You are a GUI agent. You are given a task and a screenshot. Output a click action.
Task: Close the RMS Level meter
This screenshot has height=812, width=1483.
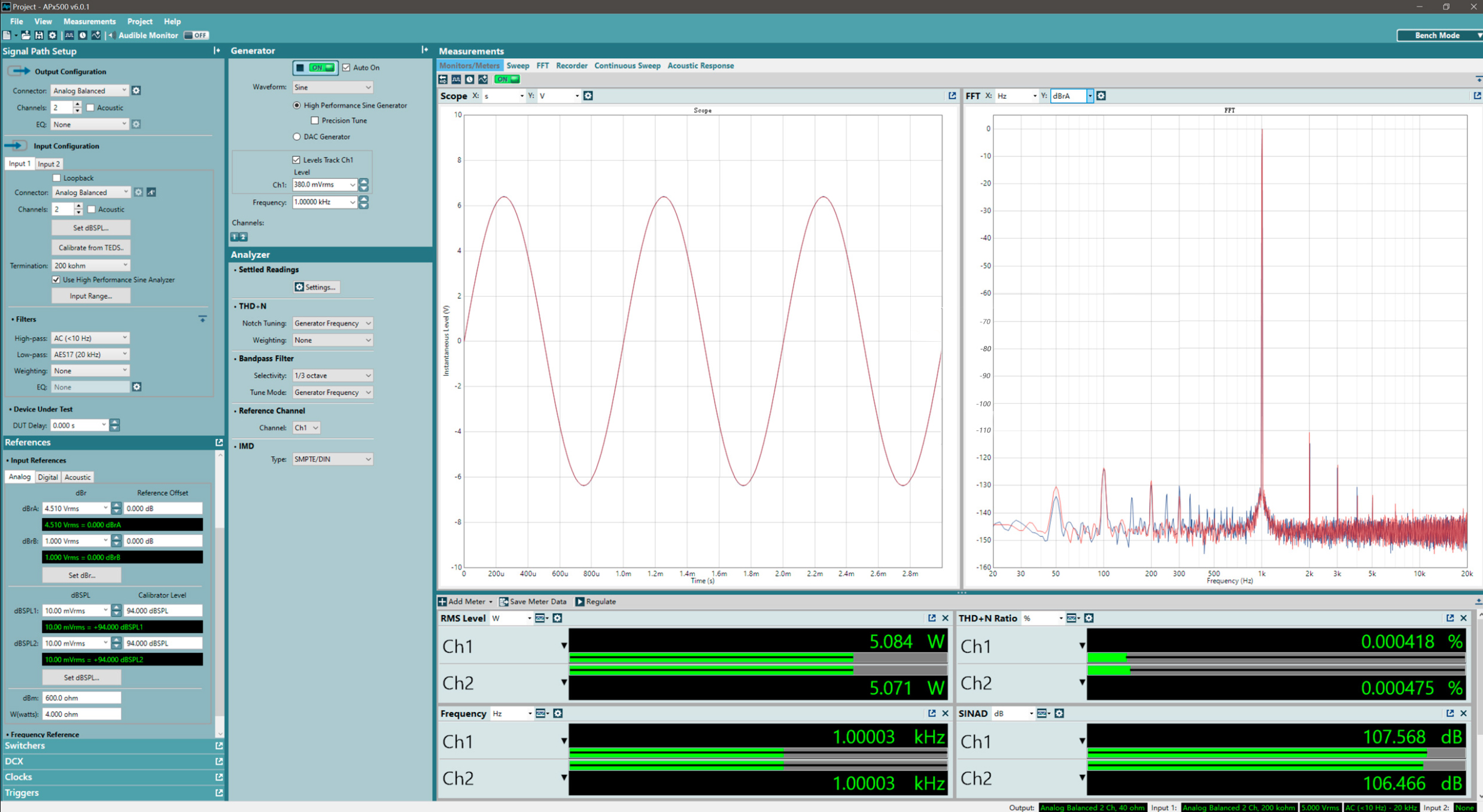946,618
